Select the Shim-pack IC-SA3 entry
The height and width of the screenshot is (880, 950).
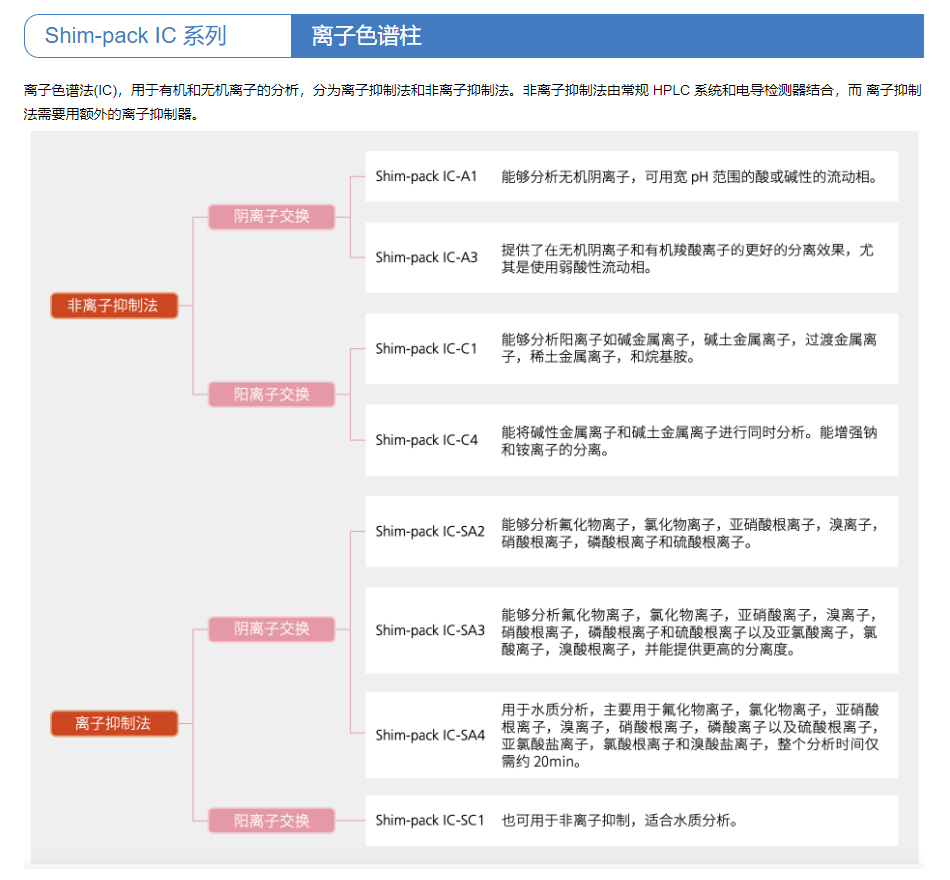point(430,631)
